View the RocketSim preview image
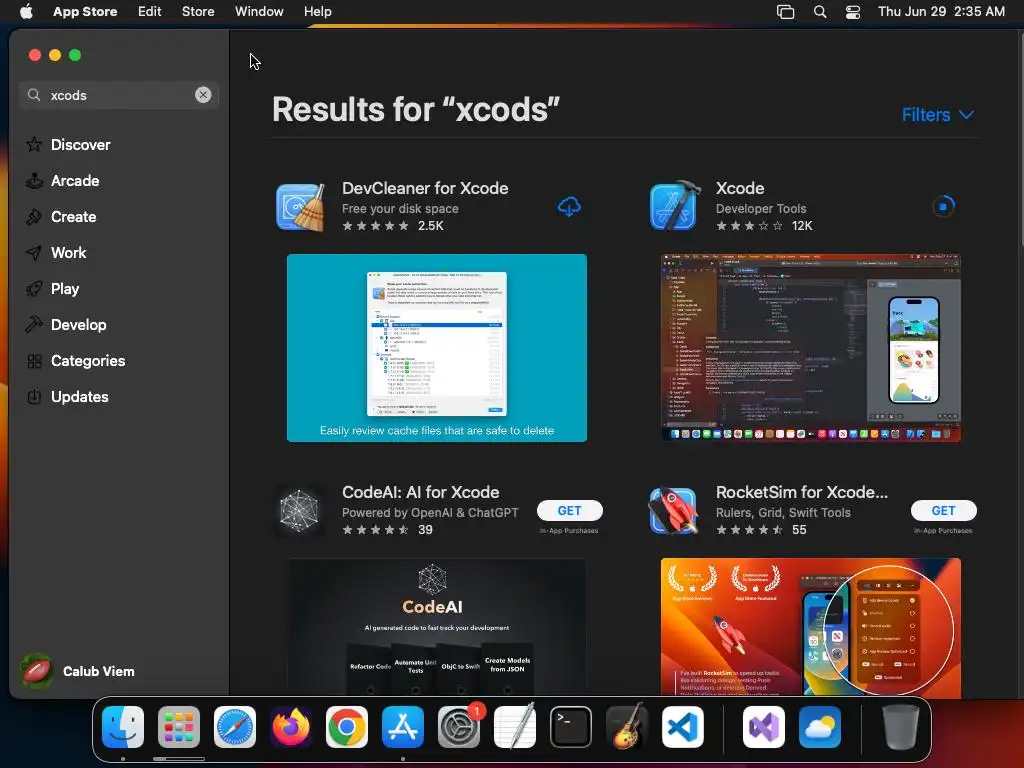The width and height of the screenshot is (1024, 768). pos(810,627)
